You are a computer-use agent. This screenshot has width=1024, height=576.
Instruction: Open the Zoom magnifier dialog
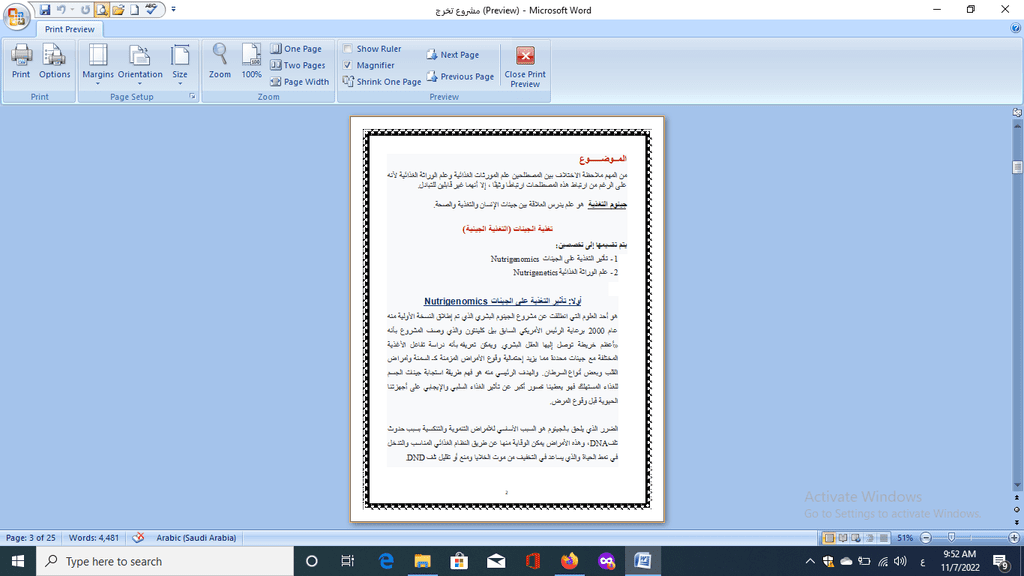220,61
